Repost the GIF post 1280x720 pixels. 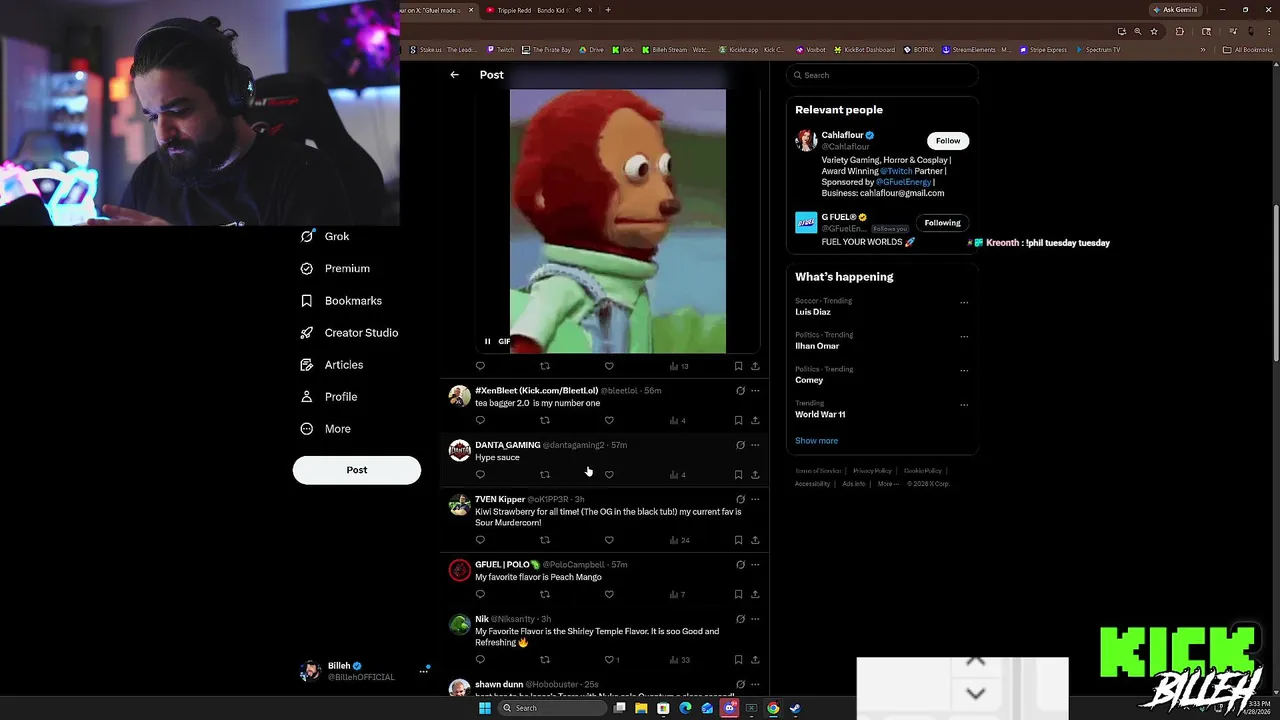coord(545,366)
